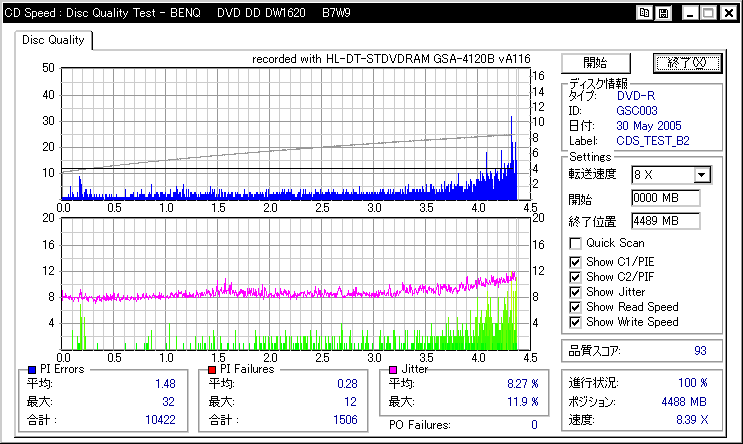743x444 pixels.
Task: Close the Disc Quality Test window
Action: click(729, 13)
